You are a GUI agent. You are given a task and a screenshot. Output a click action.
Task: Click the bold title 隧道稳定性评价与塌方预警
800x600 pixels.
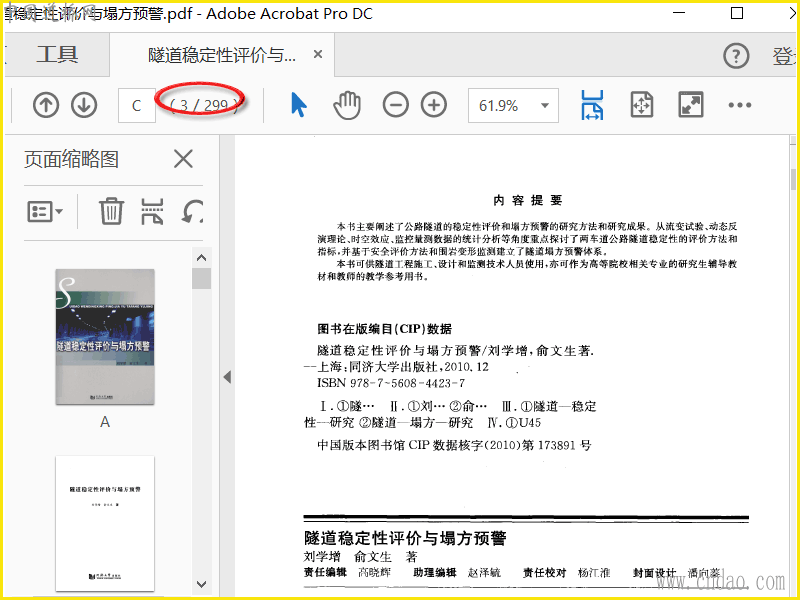(x=405, y=538)
